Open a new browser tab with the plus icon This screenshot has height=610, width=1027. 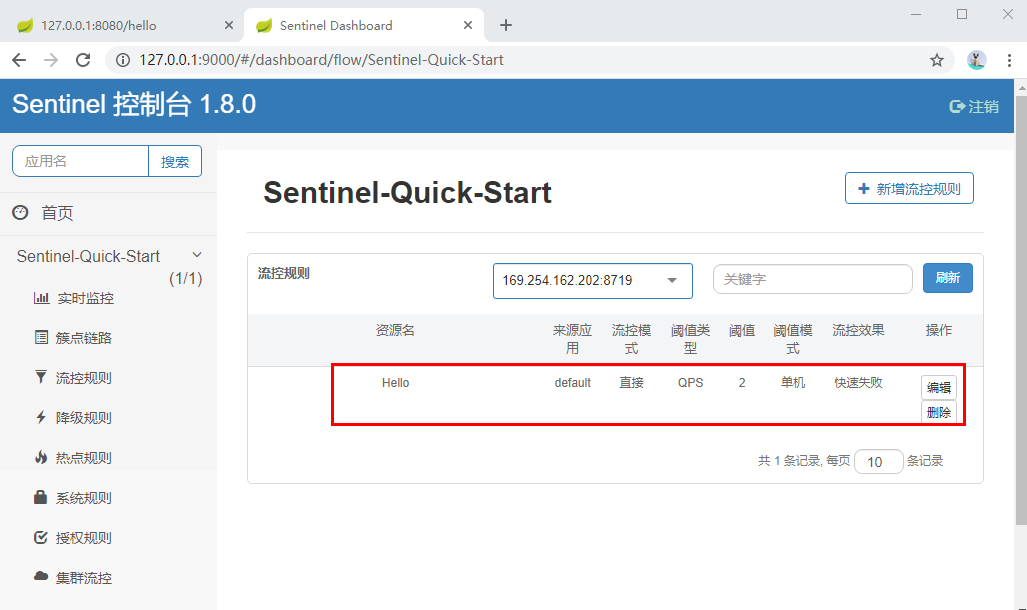pyautogui.click(x=506, y=26)
